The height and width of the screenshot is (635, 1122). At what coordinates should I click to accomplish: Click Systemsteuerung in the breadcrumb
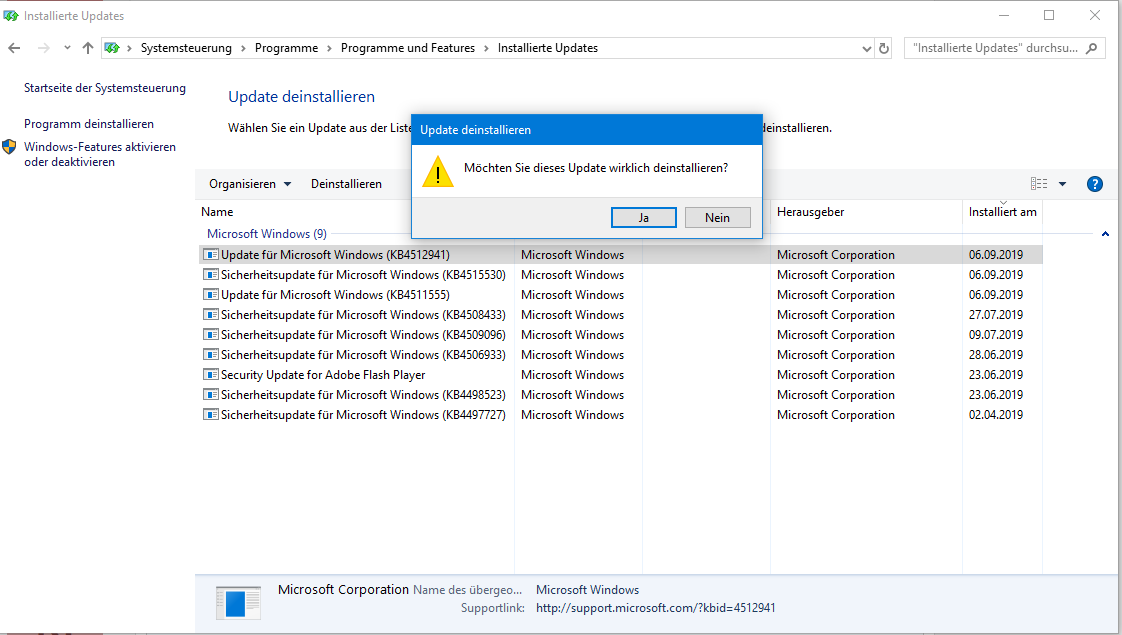coord(186,48)
